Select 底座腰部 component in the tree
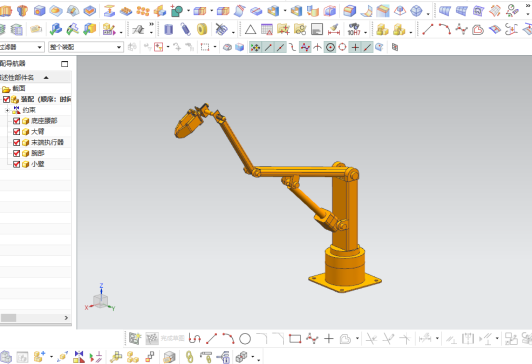The height and width of the screenshot is (364, 532). click(x=44, y=121)
